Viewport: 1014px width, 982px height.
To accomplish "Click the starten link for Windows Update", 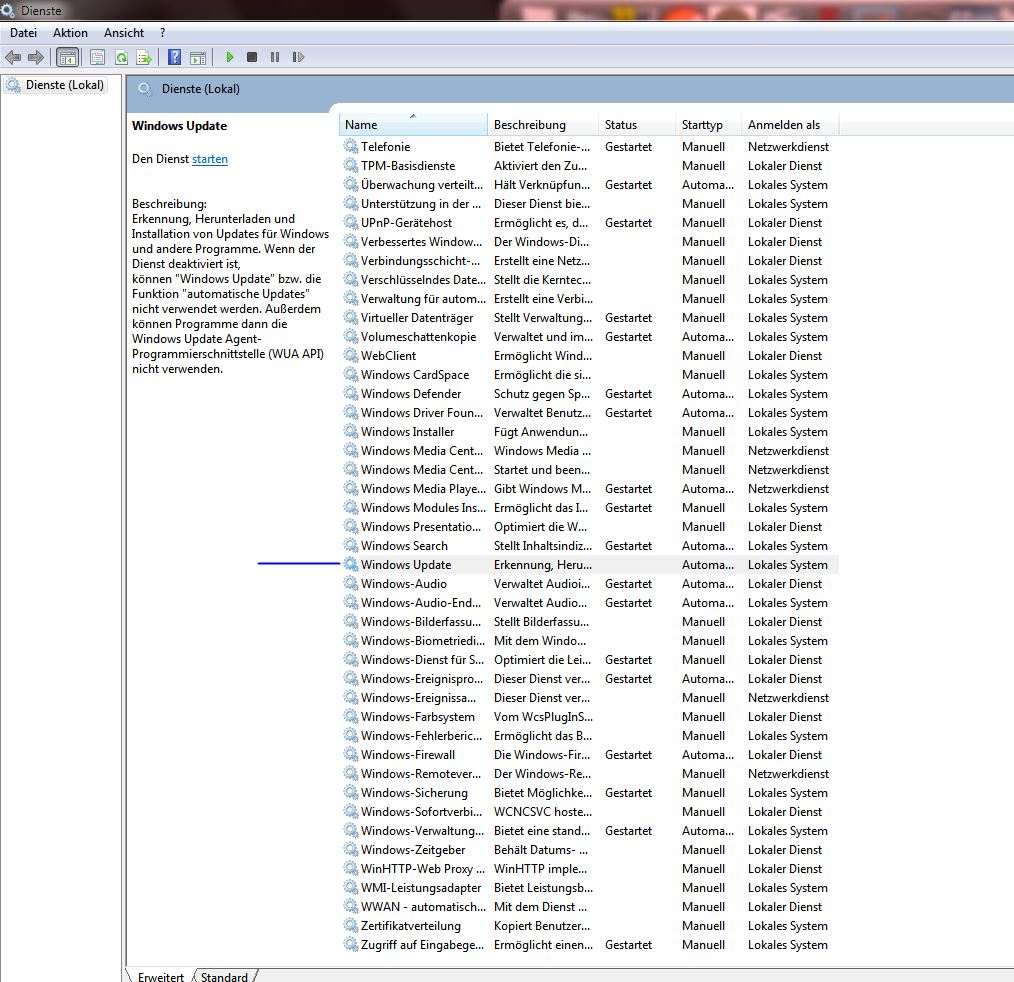I will click(x=210, y=159).
